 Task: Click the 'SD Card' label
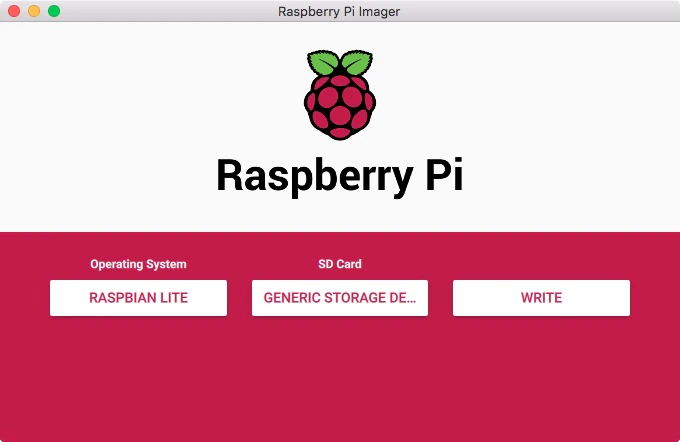click(340, 264)
